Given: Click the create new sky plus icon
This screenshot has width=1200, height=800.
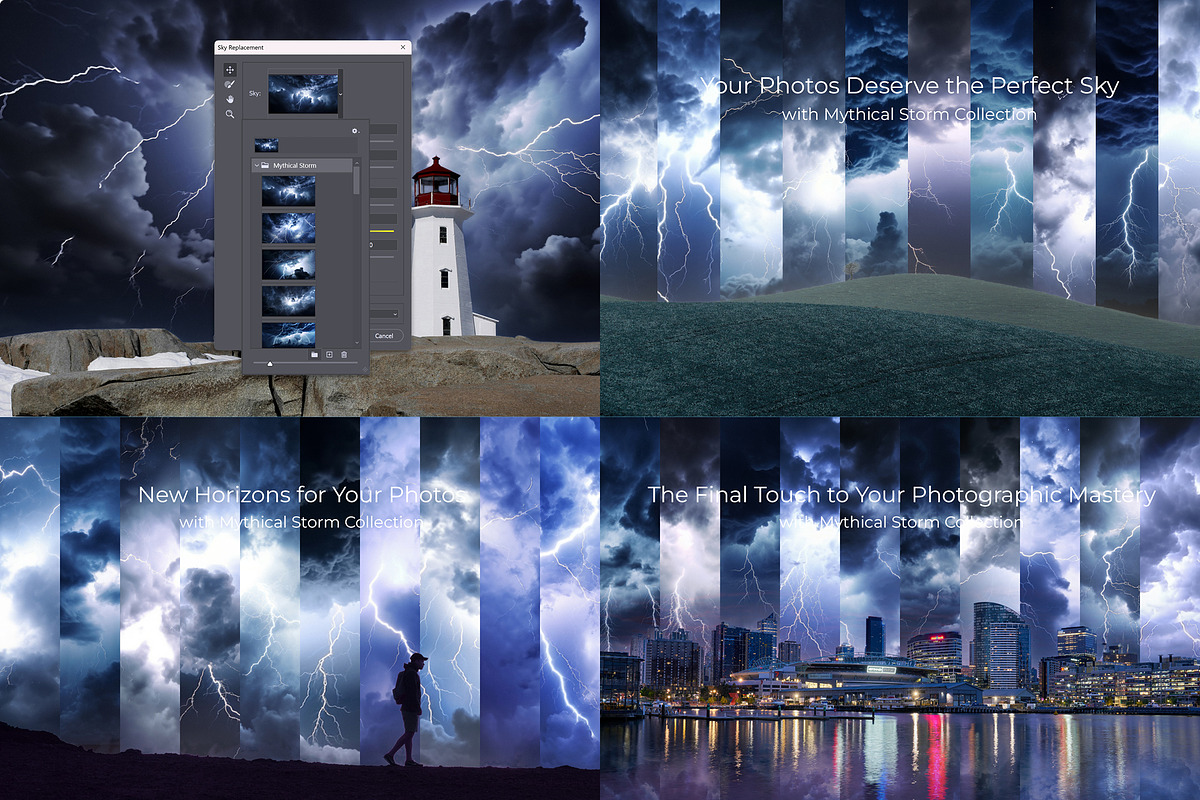Looking at the screenshot, I should [x=329, y=354].
